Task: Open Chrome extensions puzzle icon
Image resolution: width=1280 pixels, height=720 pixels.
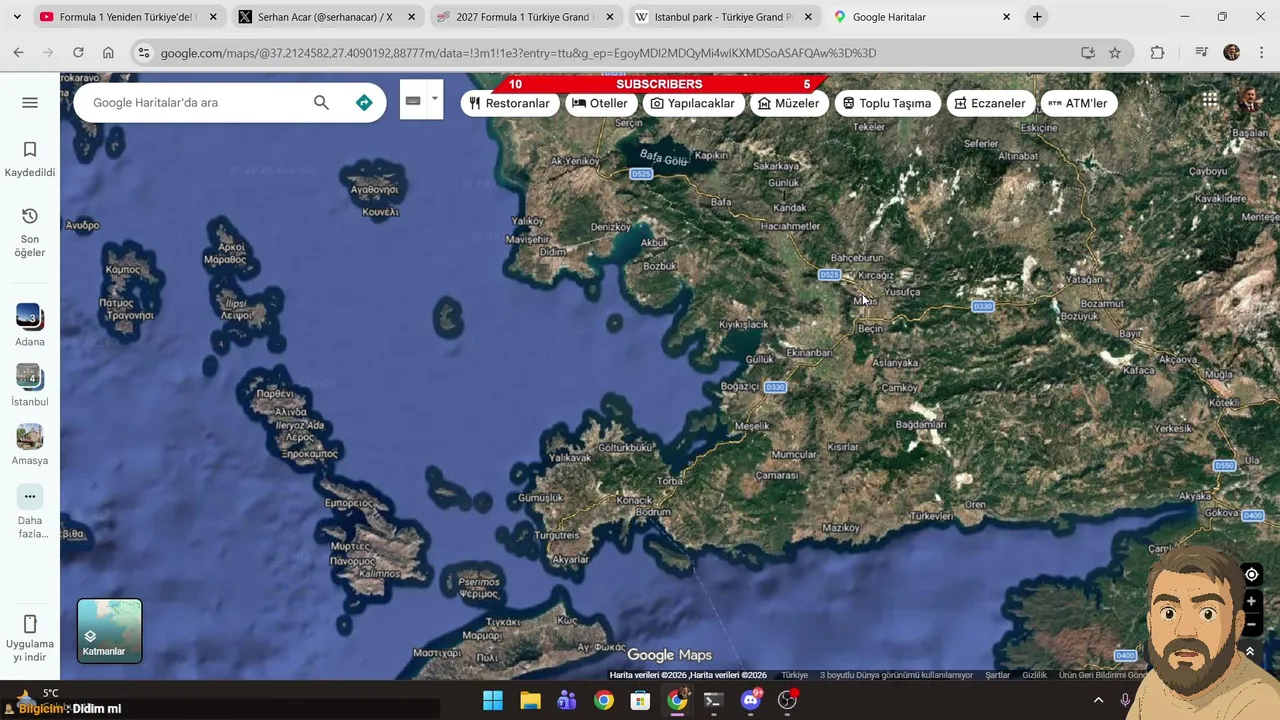Action: point(1157,53)
